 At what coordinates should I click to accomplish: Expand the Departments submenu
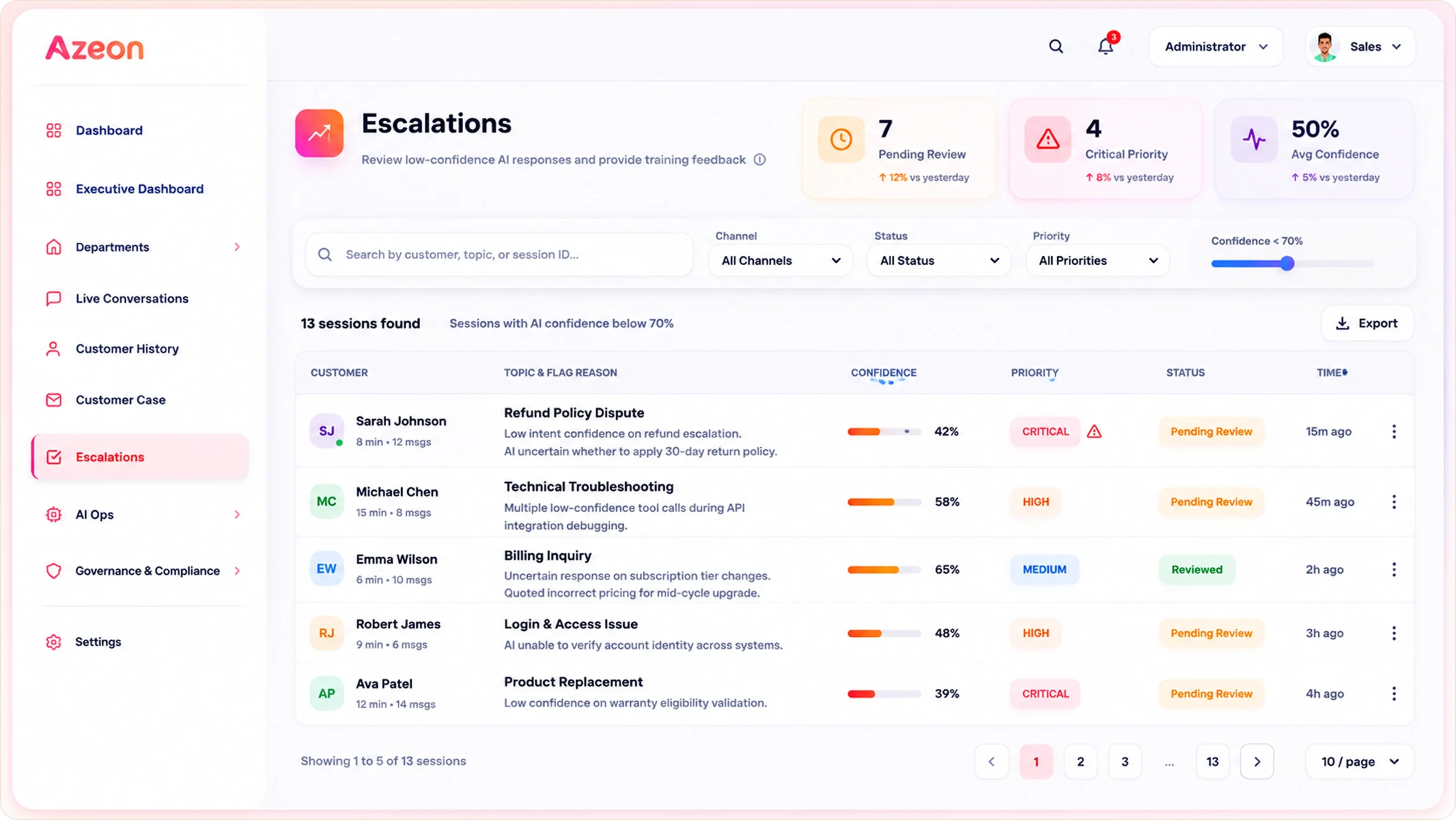tap(237, 247)
